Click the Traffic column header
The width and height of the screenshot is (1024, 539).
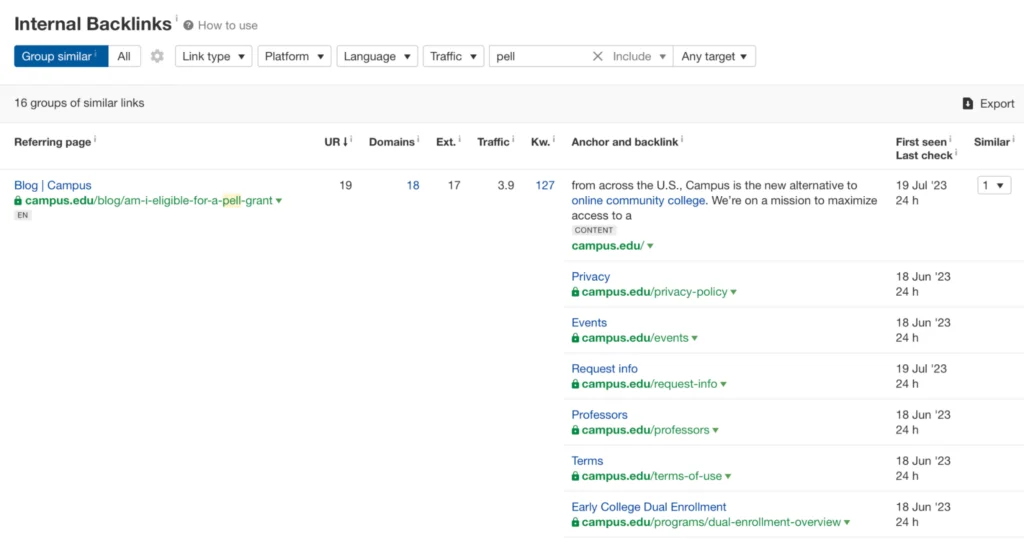coord(493,142)
